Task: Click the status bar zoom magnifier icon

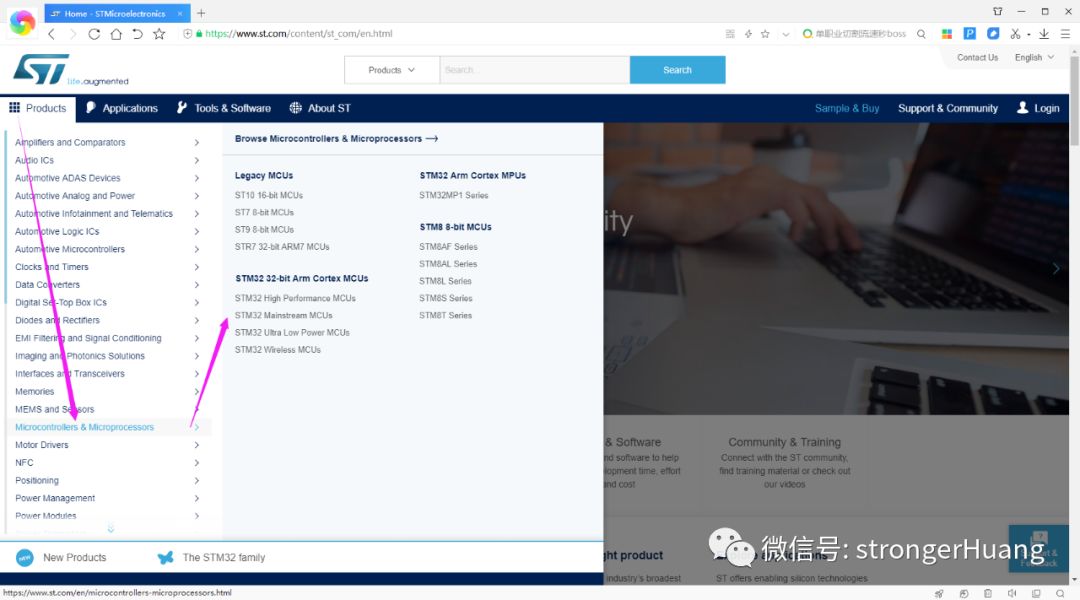Action: click(x=1060, y=593)
